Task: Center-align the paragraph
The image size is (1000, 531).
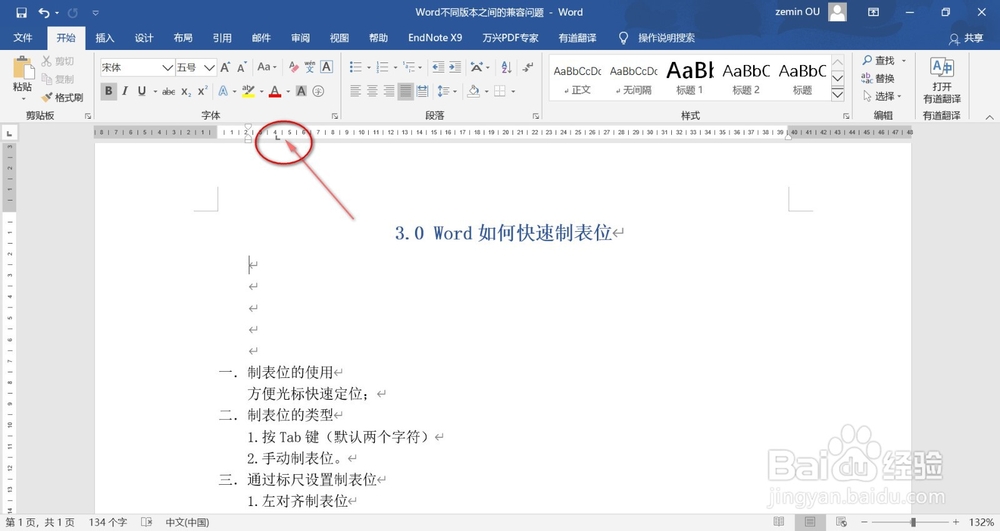Action: click(x=372, y=92)
